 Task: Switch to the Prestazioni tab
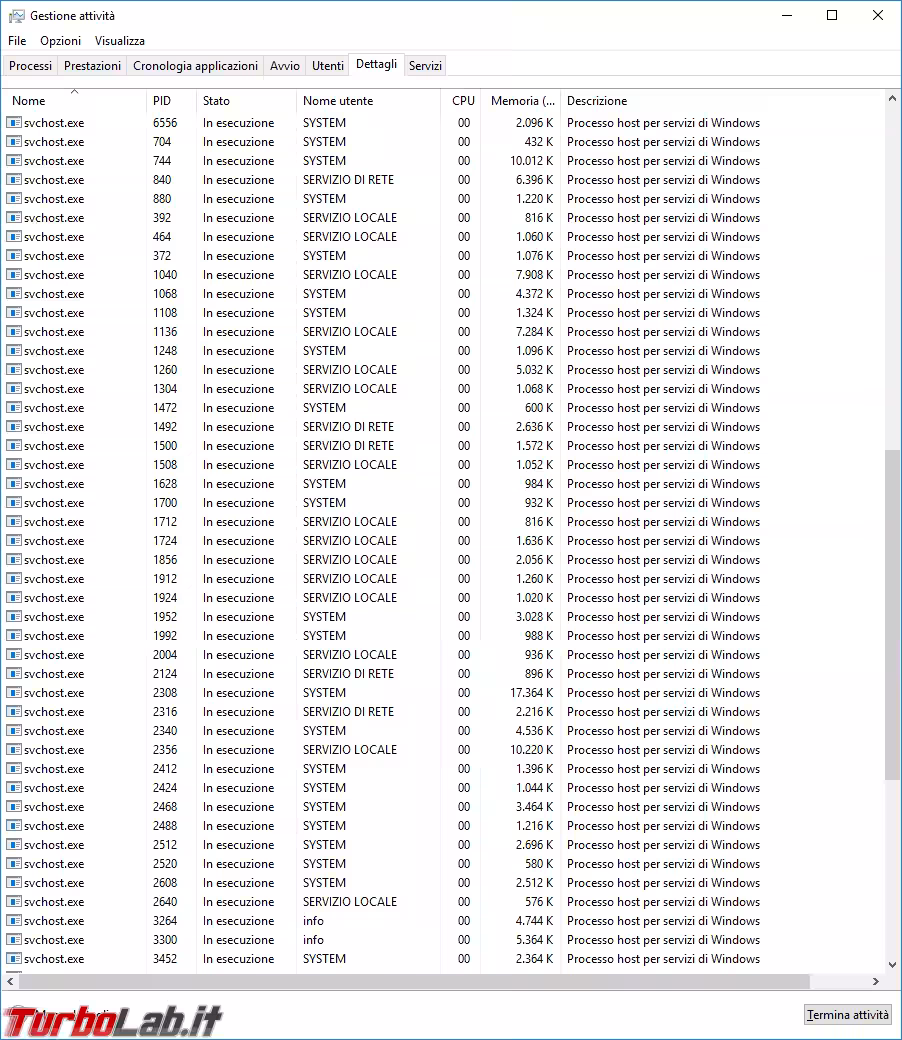point(92,66)
